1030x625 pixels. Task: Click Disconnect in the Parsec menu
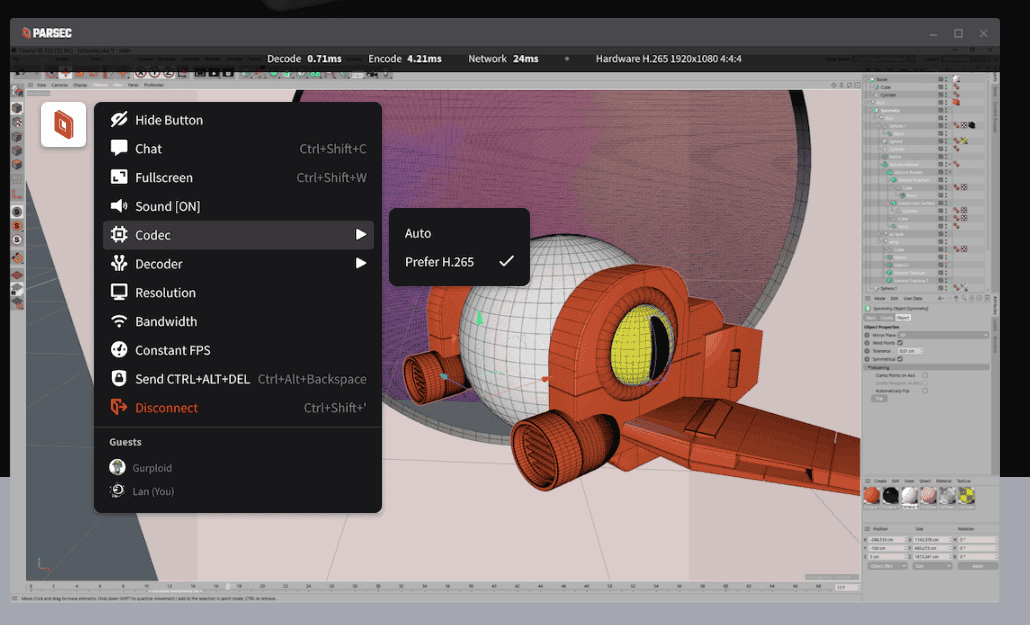[166, 408]
